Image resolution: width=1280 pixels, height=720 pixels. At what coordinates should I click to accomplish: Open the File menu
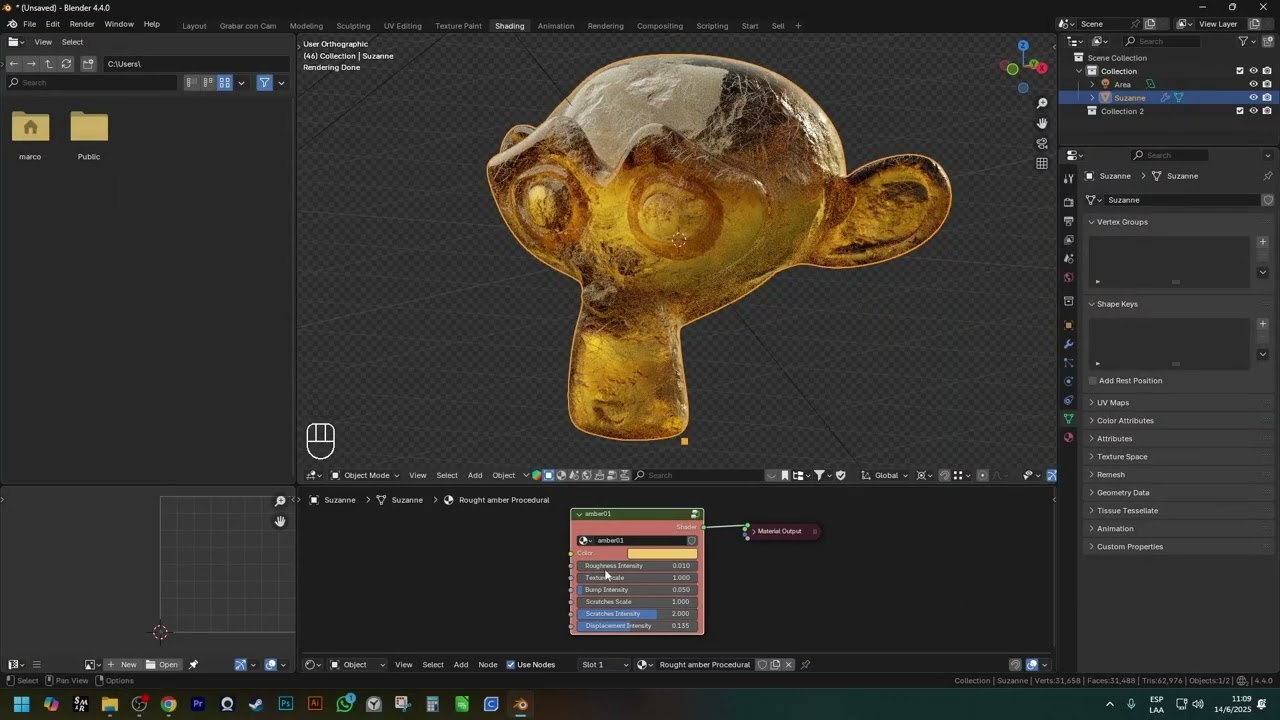[x=30, y=24]
